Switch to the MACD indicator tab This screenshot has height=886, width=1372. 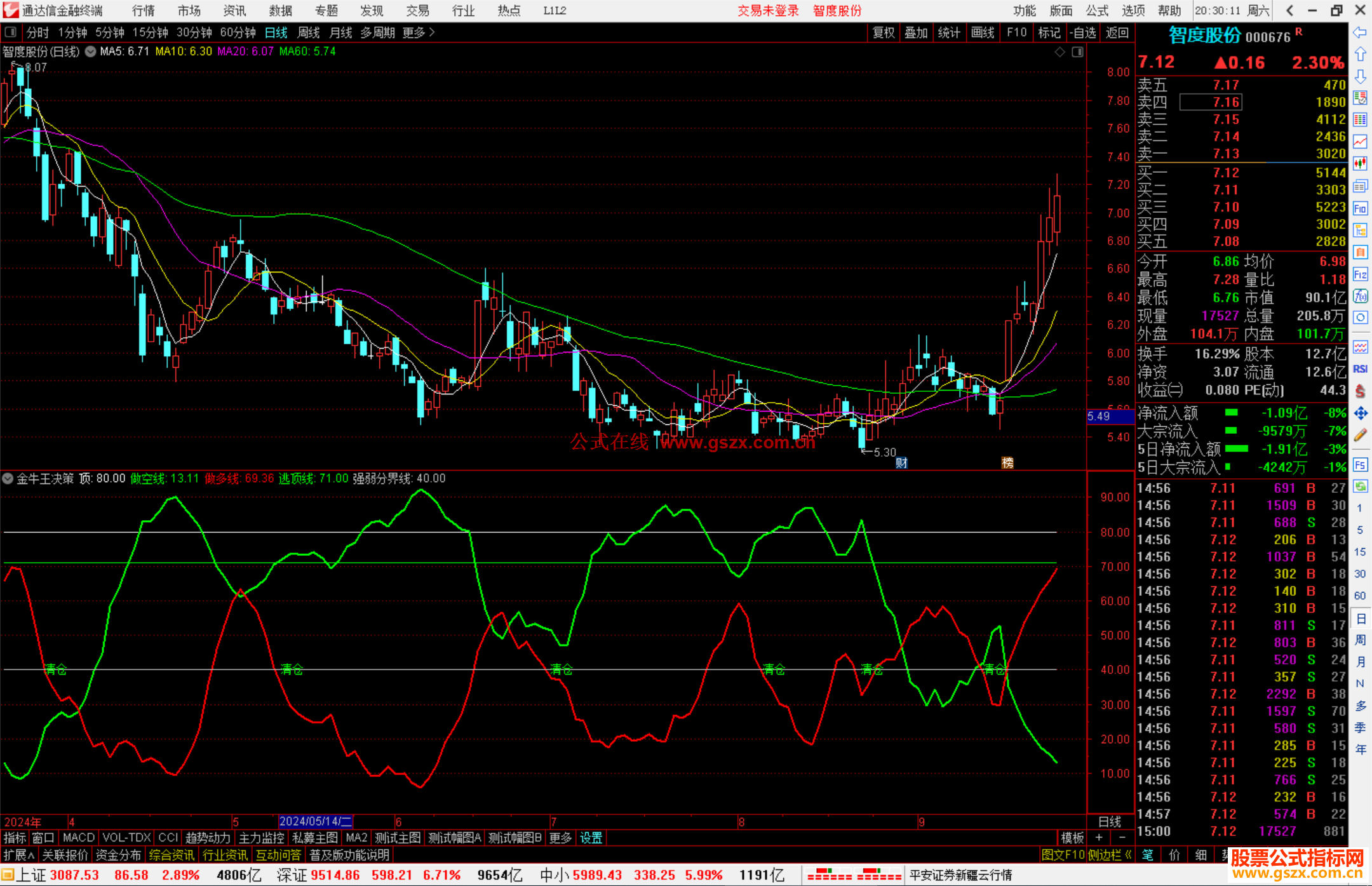79,838
